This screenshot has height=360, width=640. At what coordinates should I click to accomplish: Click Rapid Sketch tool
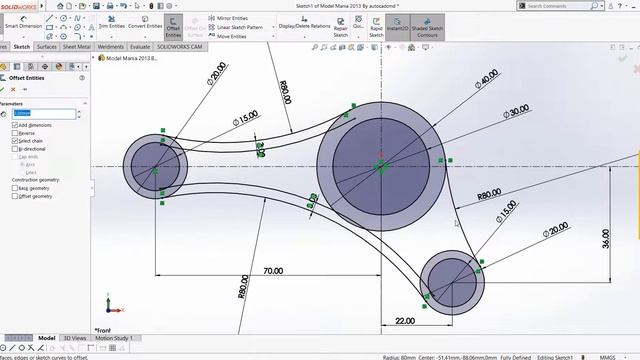[376, 27]
